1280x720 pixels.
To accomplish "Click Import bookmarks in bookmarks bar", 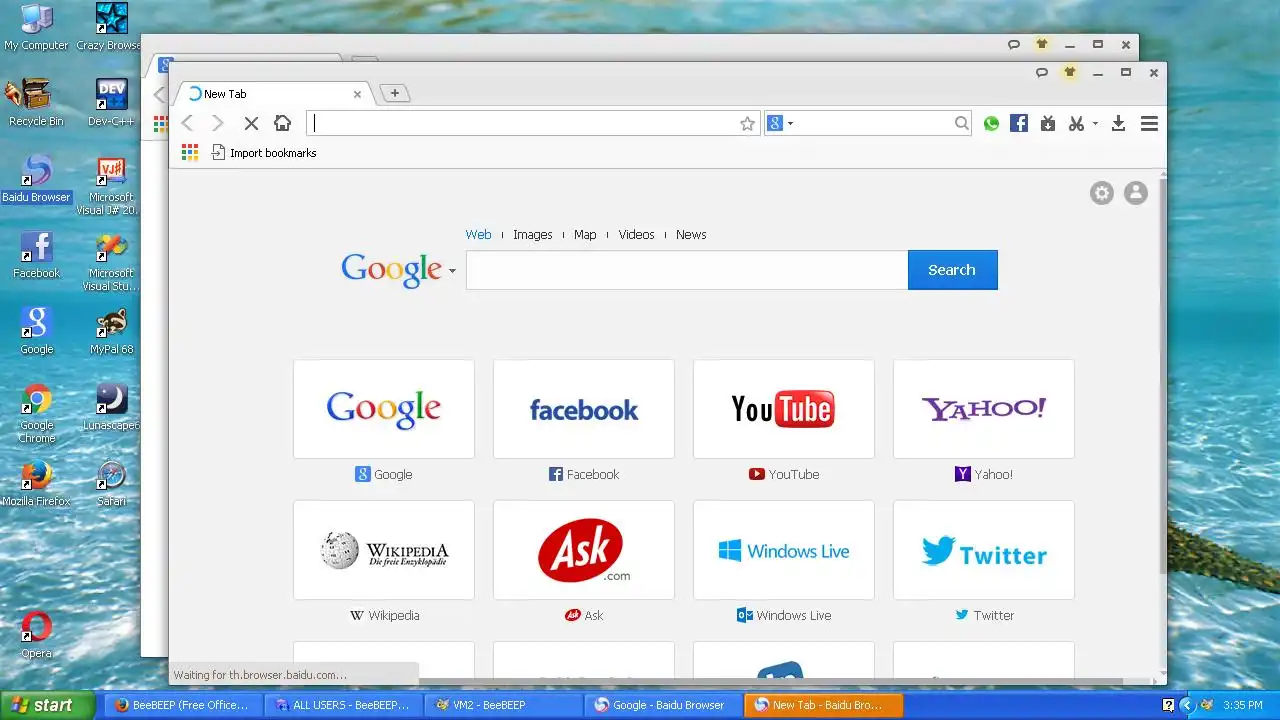I will pos(264,153).
